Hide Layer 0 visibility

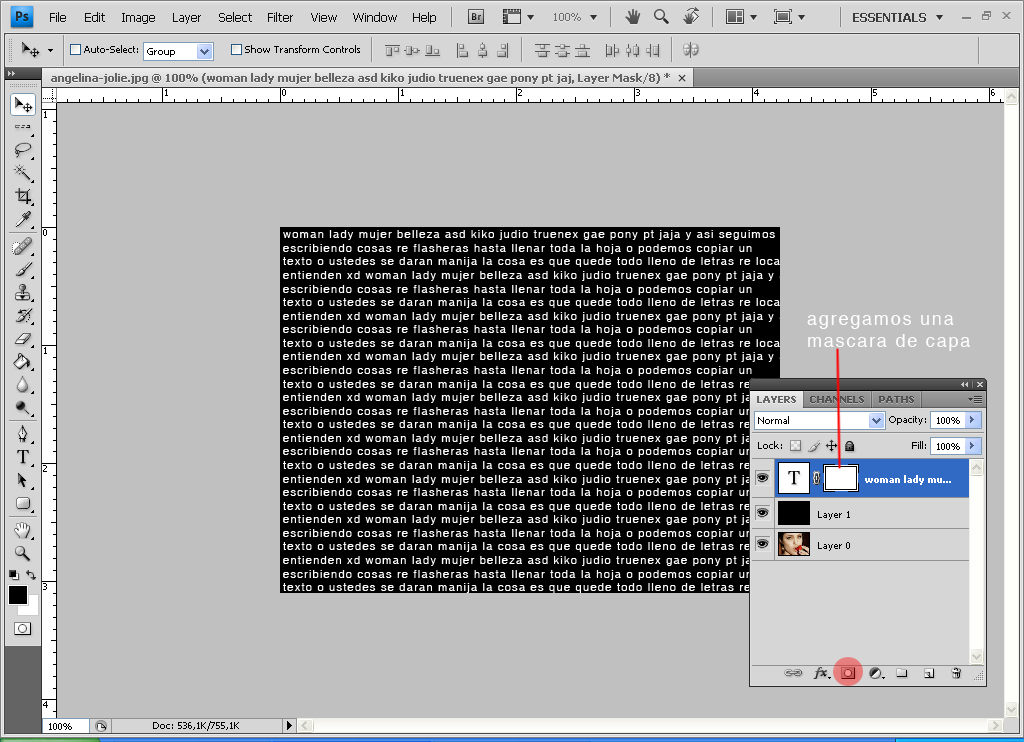coord(762,544)
